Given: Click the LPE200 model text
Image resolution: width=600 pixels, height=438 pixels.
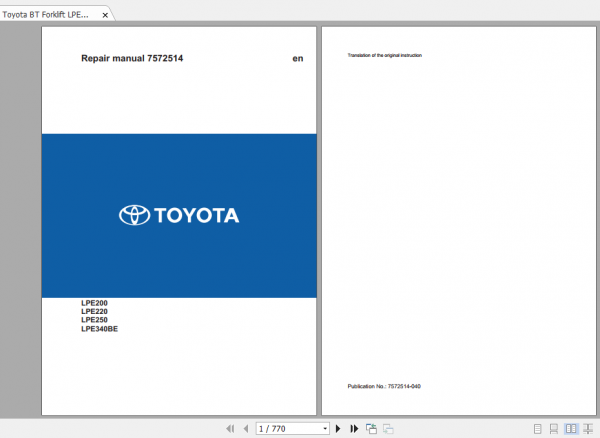Looking at the screenshot, I should click(x=94, y=303).
